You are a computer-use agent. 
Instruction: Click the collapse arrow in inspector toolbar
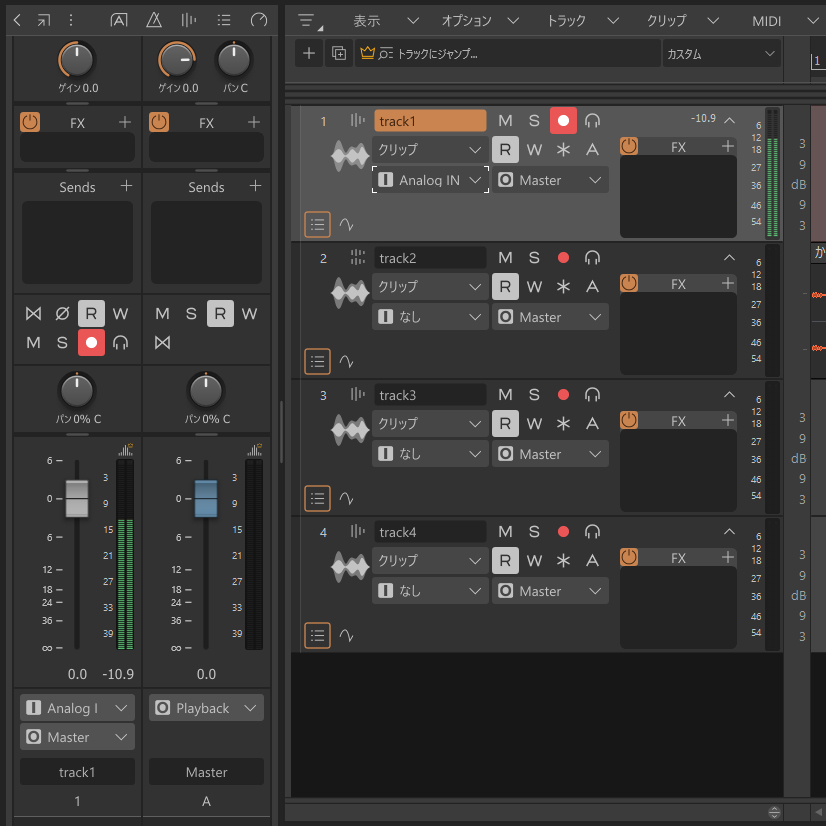coord(17,20)
